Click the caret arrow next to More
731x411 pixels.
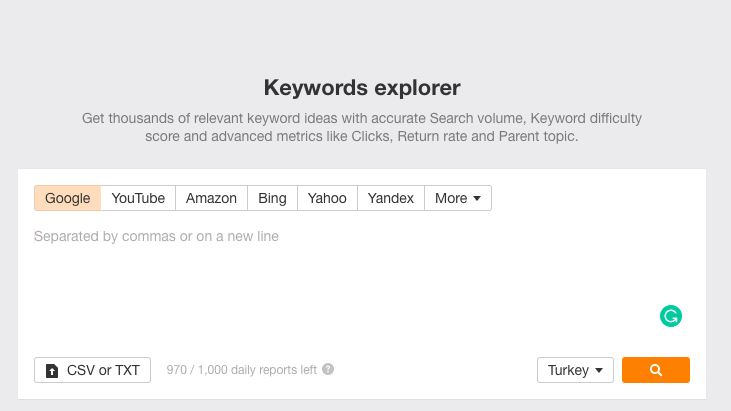click(x=477, y=199)
